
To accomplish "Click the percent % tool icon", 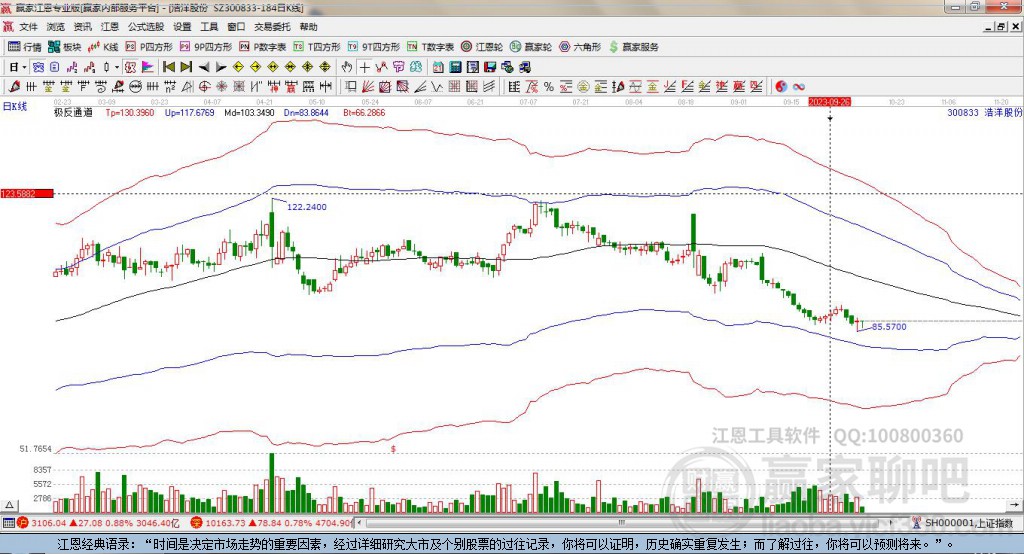I will point(549,86).
